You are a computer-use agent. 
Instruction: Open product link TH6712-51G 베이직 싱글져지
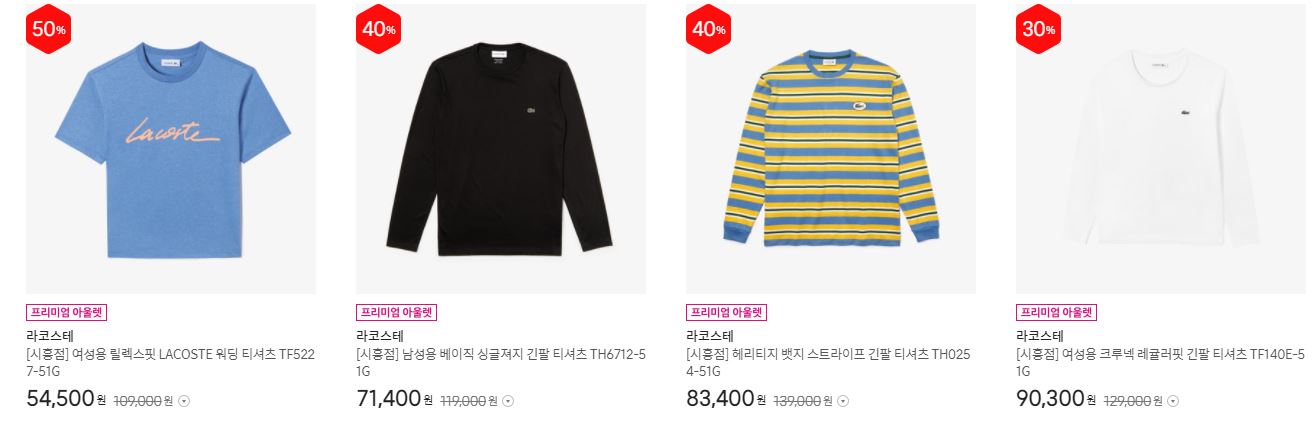point(501,362)
